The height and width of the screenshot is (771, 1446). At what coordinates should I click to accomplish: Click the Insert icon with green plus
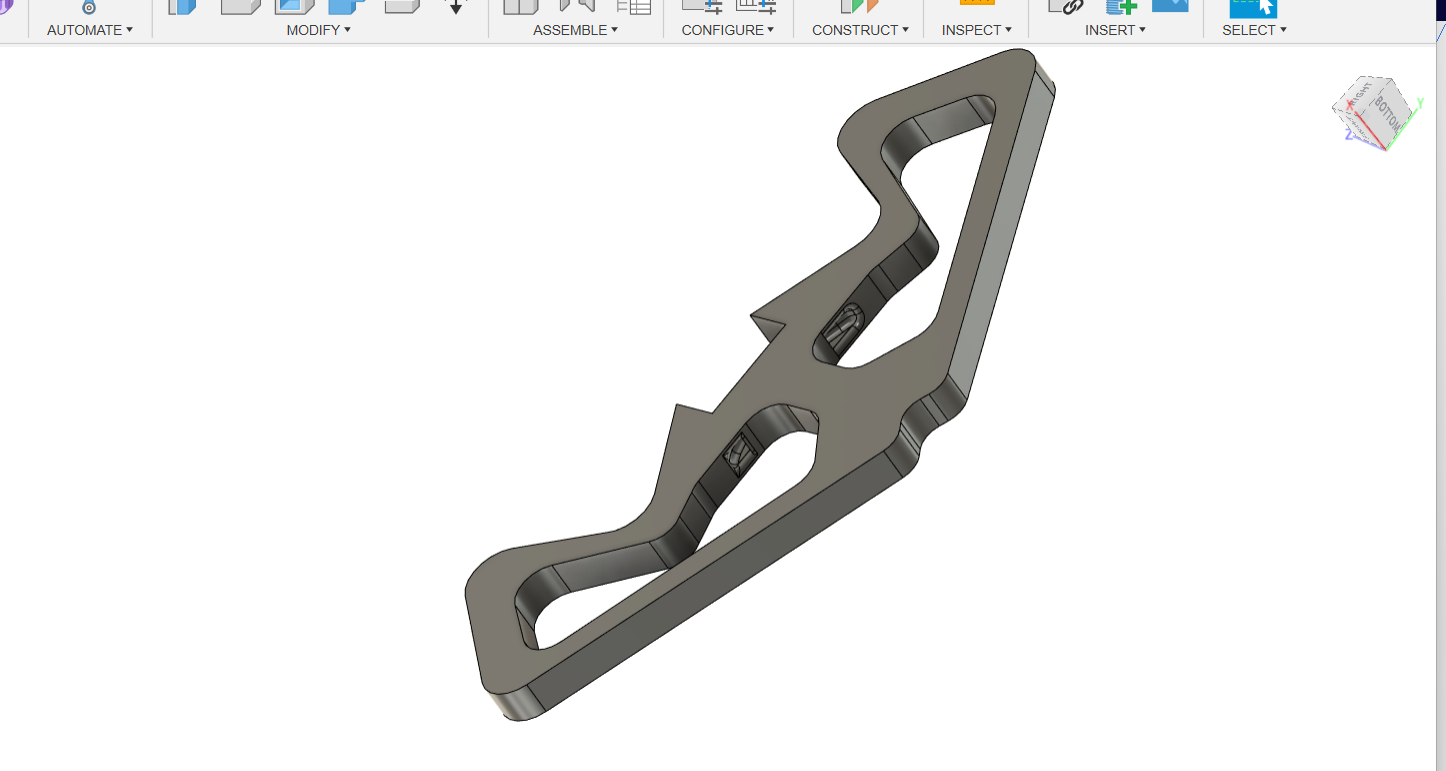pyautogui.click(x=1121, y=6)
